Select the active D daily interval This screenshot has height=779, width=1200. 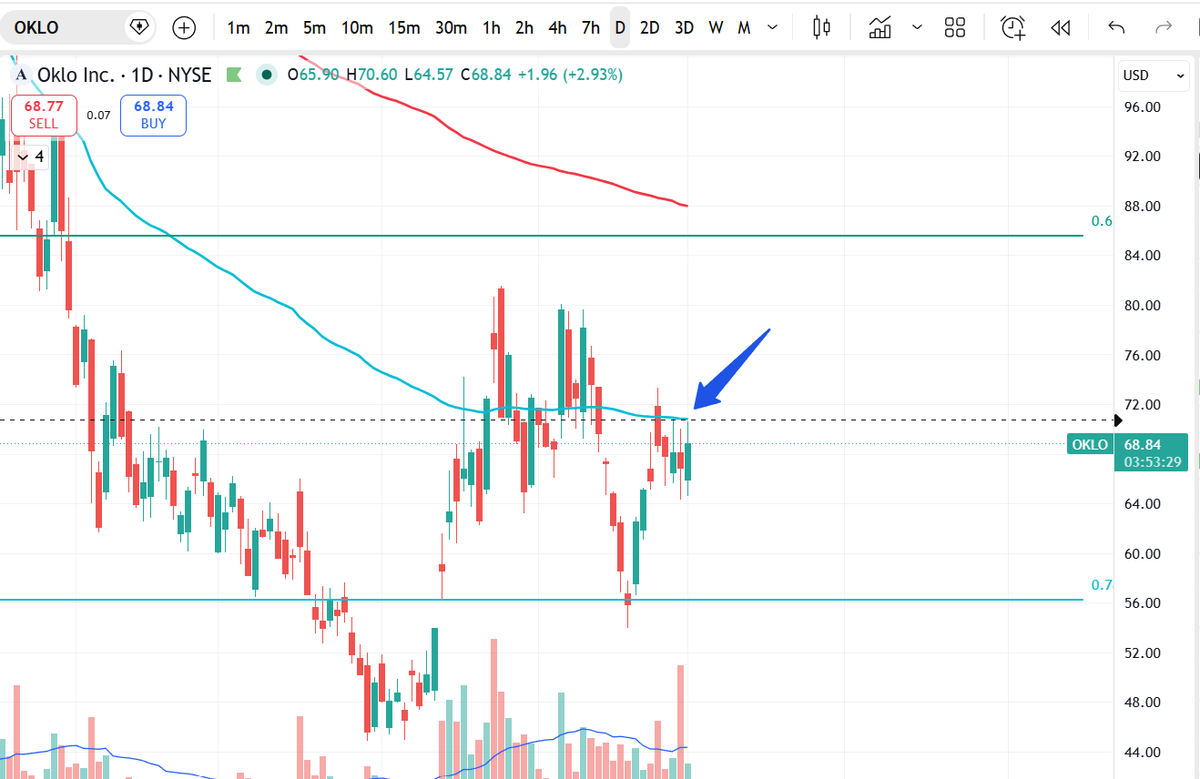point(620,27)
